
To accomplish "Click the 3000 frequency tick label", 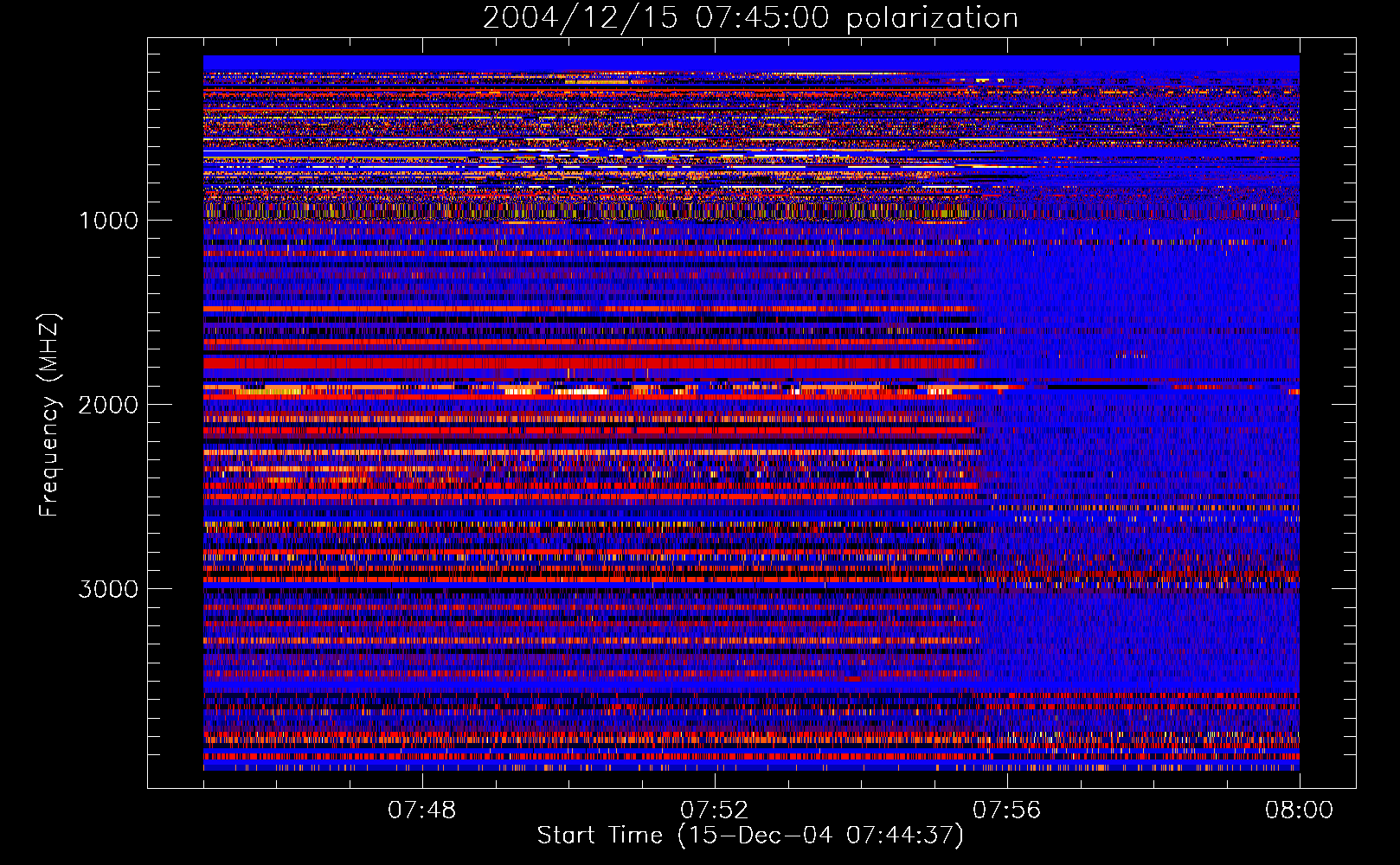I will click(x=108, y=589).
